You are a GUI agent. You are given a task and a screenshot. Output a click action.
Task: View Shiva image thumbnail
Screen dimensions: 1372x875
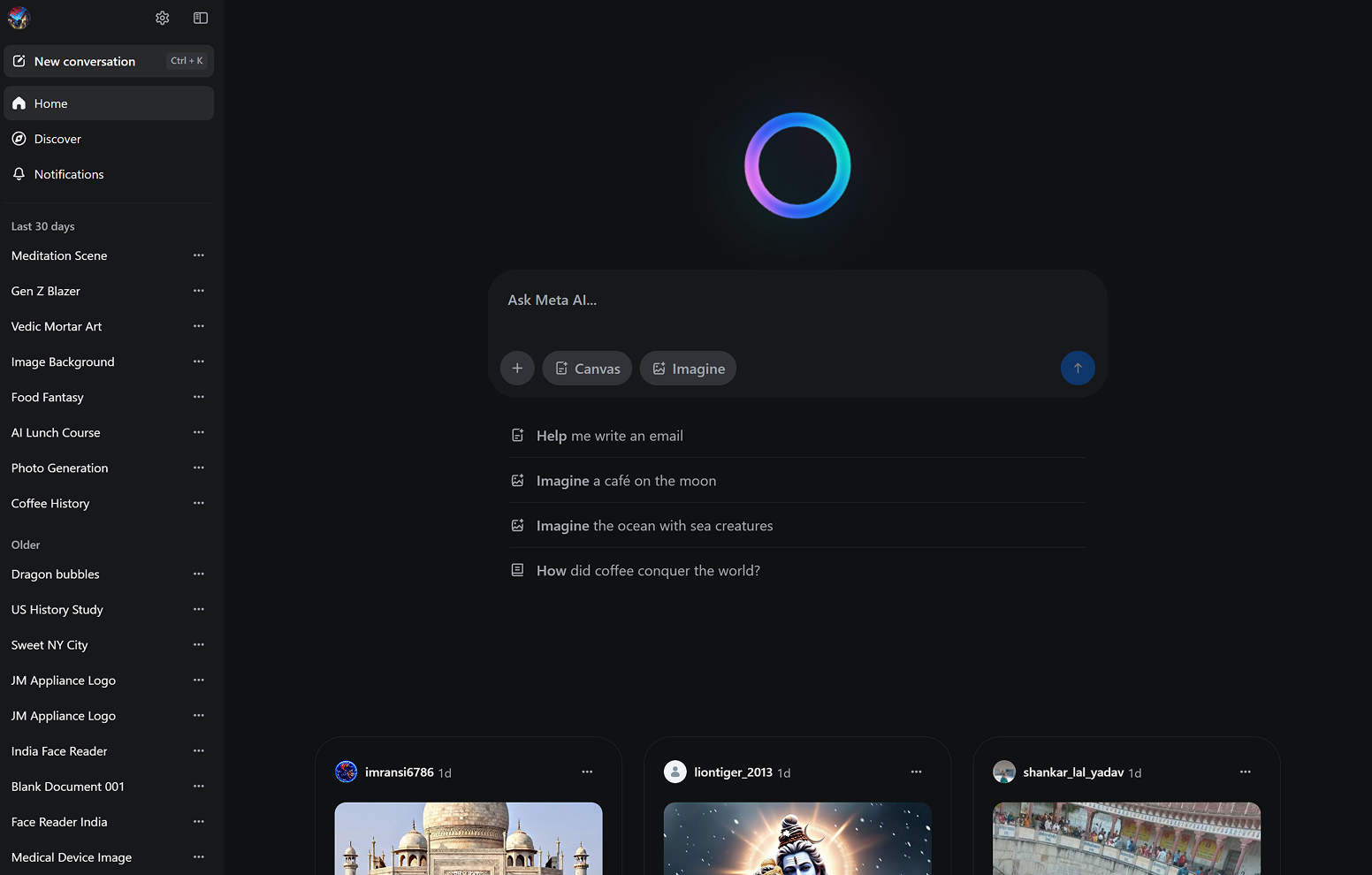[x=797, y=839]
